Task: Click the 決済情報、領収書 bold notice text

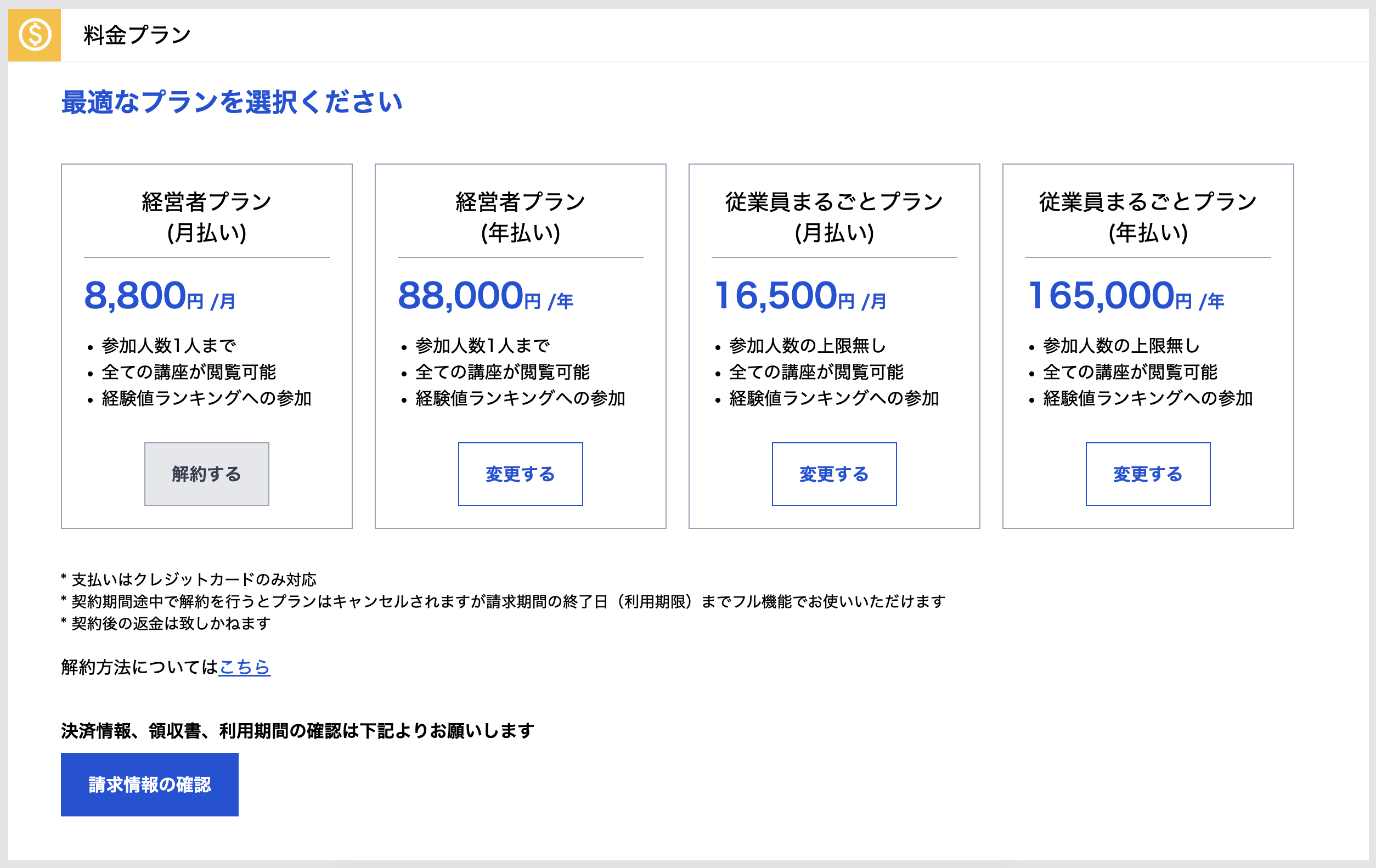Action: (x=297, y=730)
